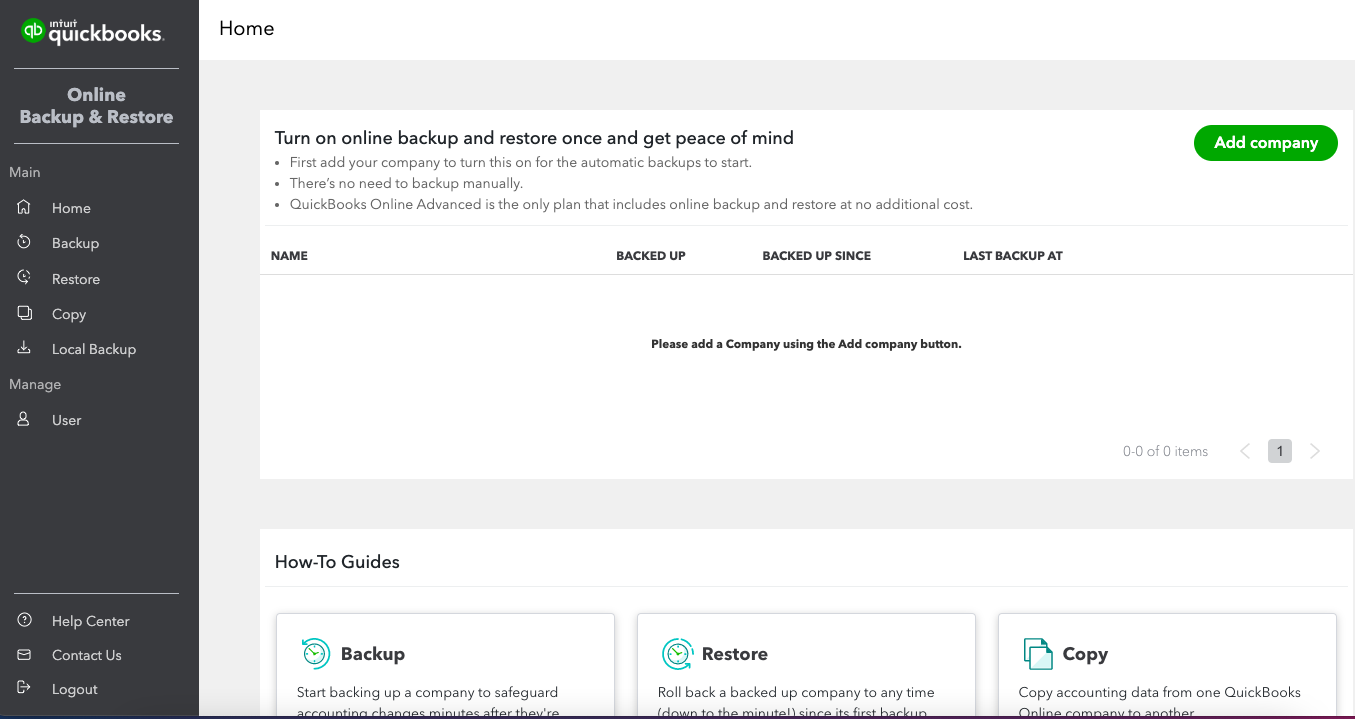The height and width of the screenshot is (719, 1355).
Task: Open the Help Center link
Action: [91, 621]
